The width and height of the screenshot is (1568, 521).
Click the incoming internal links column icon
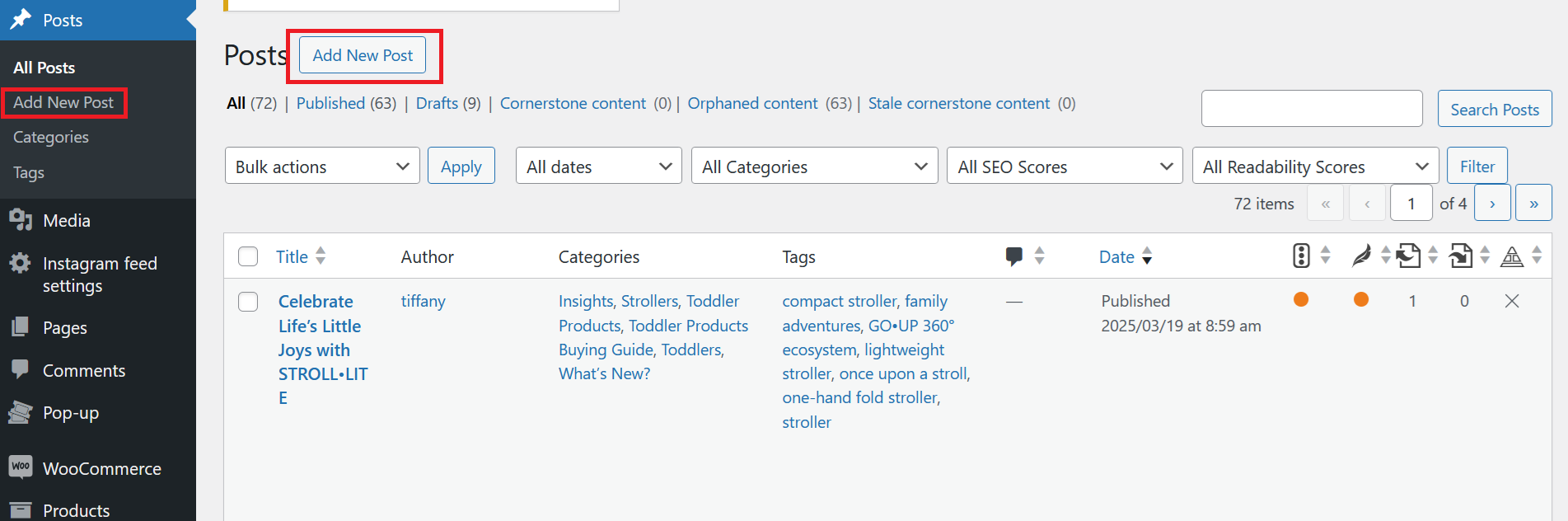click(x=1461, y=256)
